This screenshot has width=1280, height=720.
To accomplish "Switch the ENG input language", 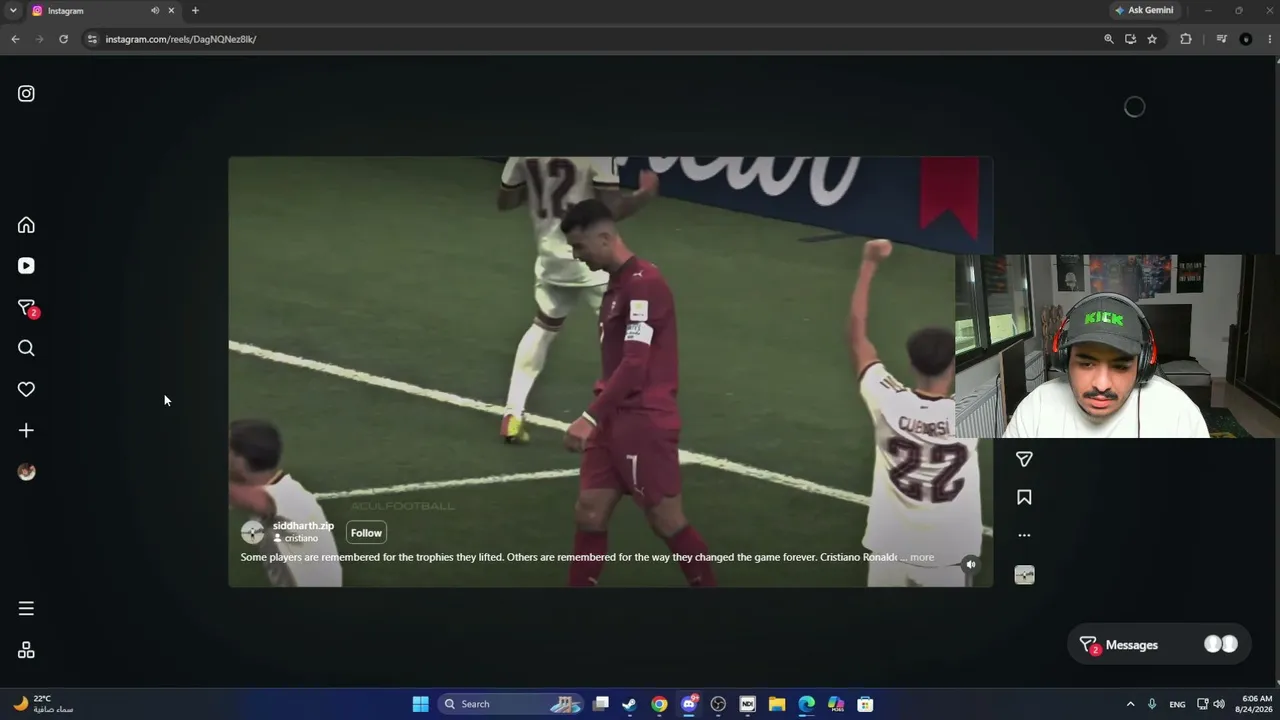I will point(1177,704).
